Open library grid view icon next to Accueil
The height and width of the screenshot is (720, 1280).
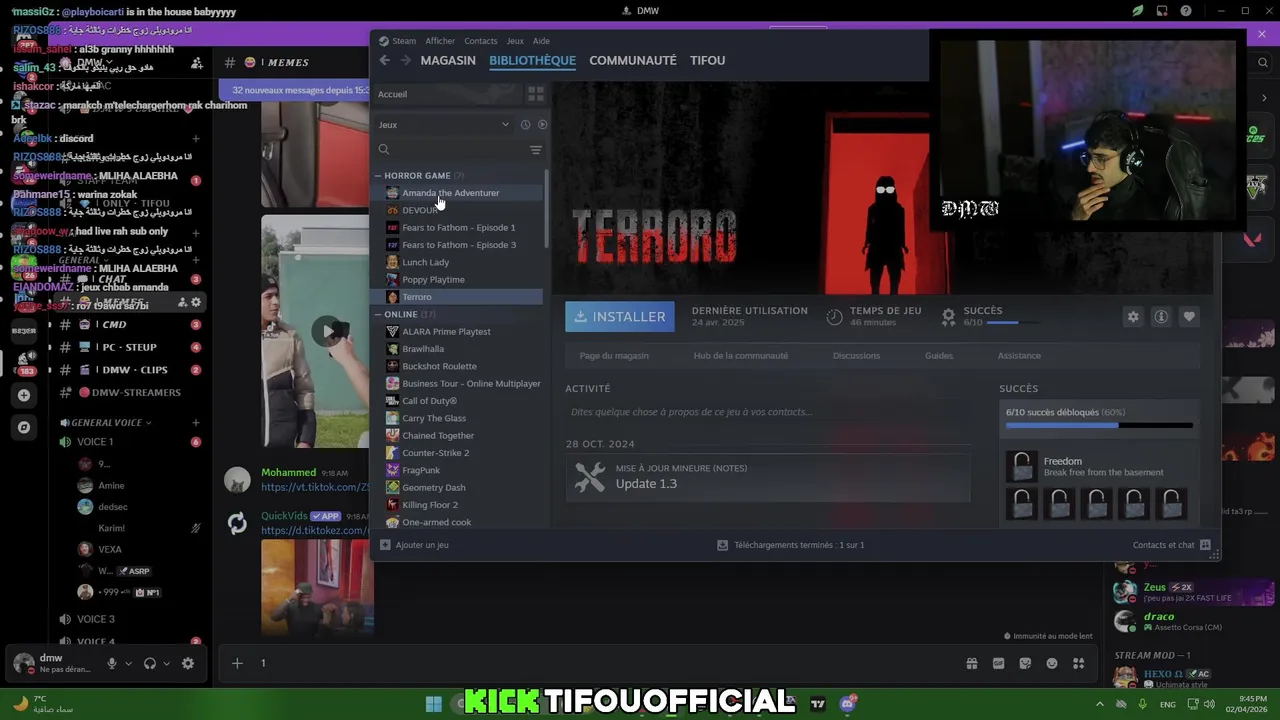pyautogui.click(x=536, y=94)
